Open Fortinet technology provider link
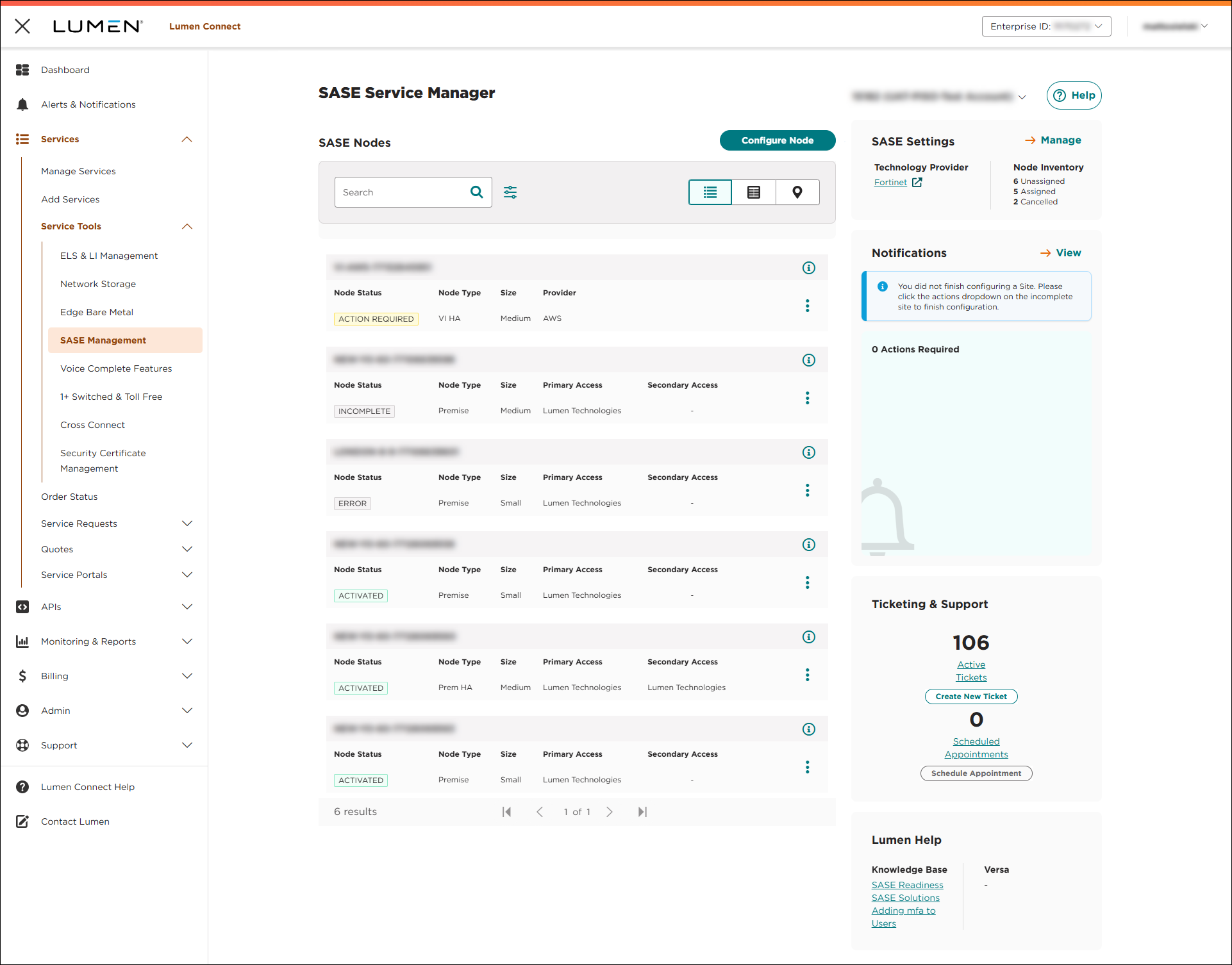Viewport: 1232px width, 965px height. tap(890, 183)
